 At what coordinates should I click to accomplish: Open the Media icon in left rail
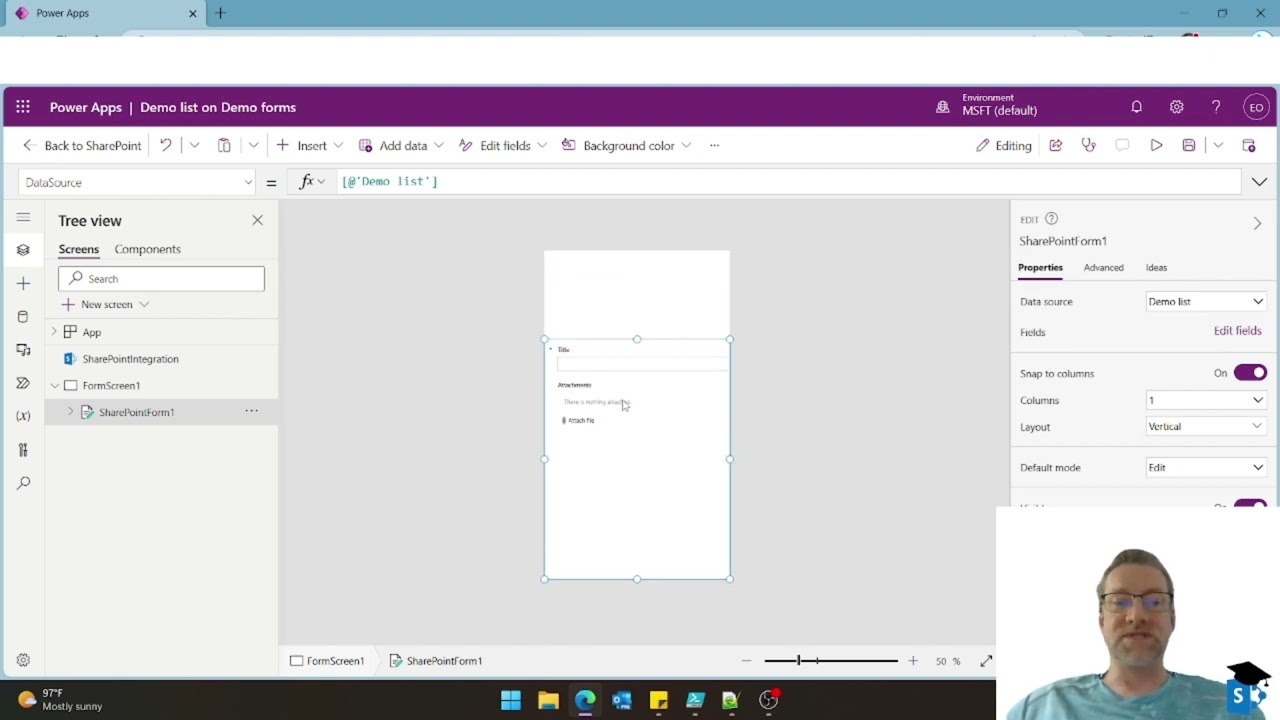point(23,350)
